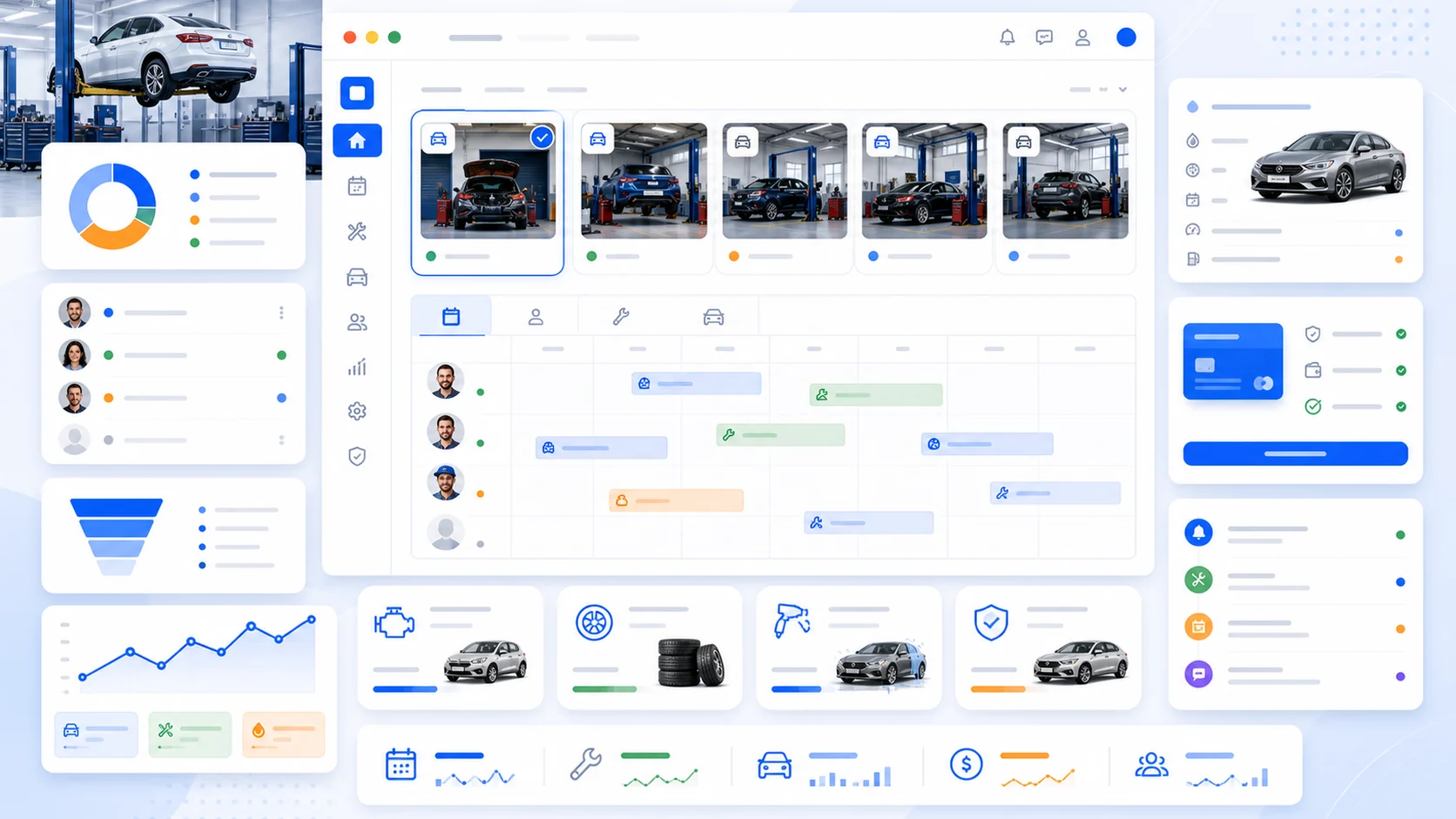Viewport: 1456px width, 819px height.
Task: Toggle the last green check beside the payment card
Action: pos(1401,406)
